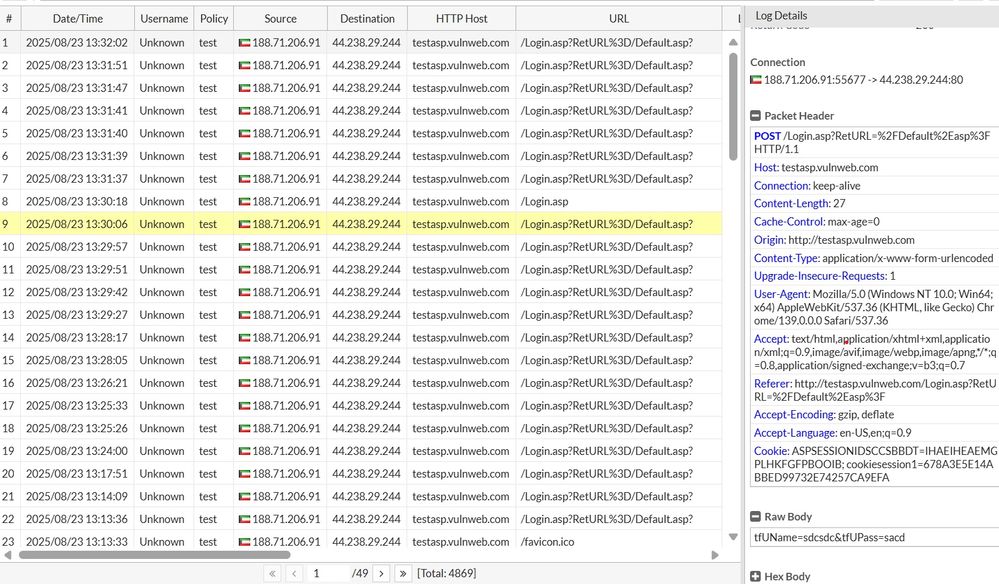
Task: Sort by the Source column header
Action: (280, 18)
